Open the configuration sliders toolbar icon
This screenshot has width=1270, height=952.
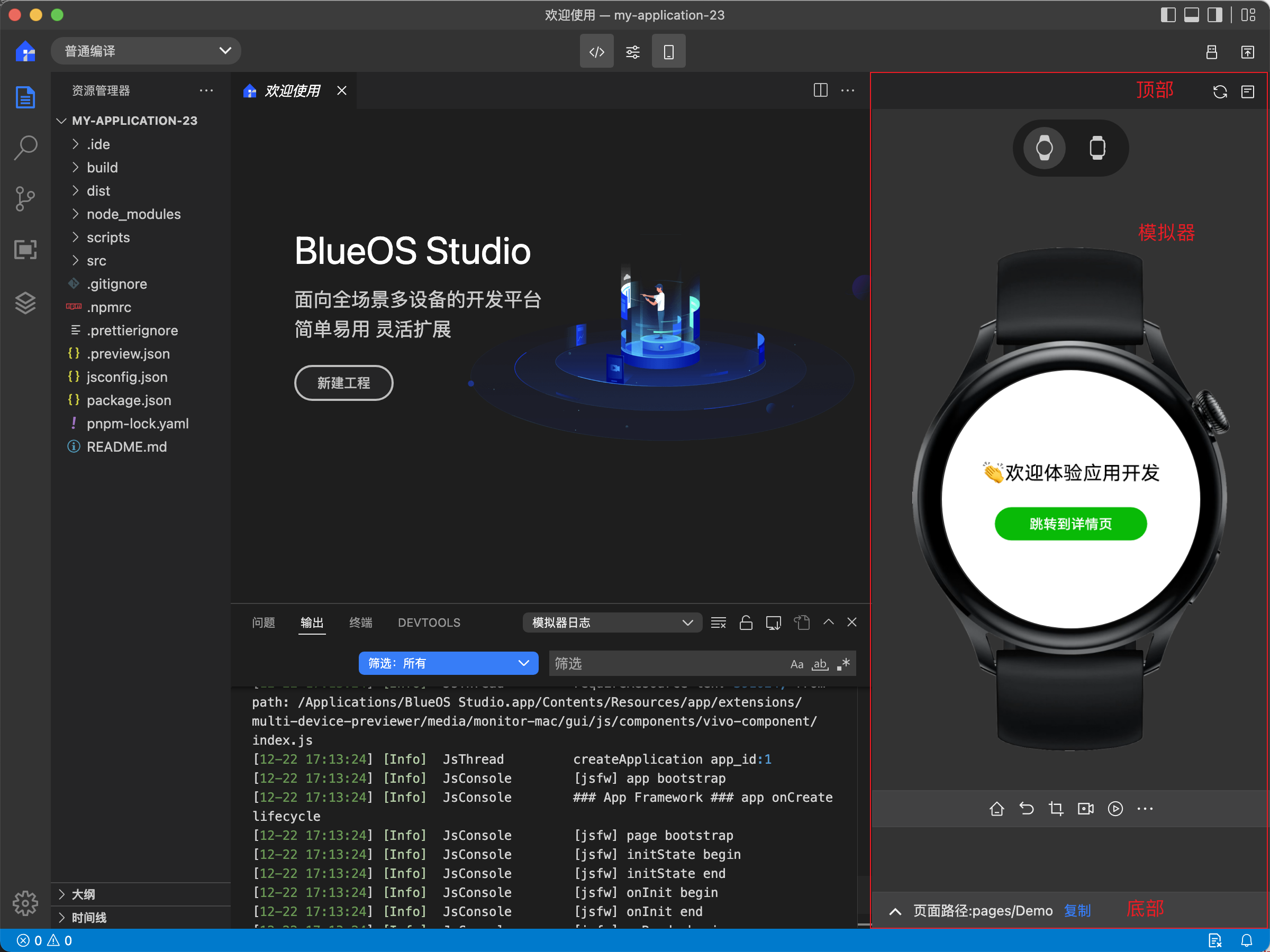(633, 52)
